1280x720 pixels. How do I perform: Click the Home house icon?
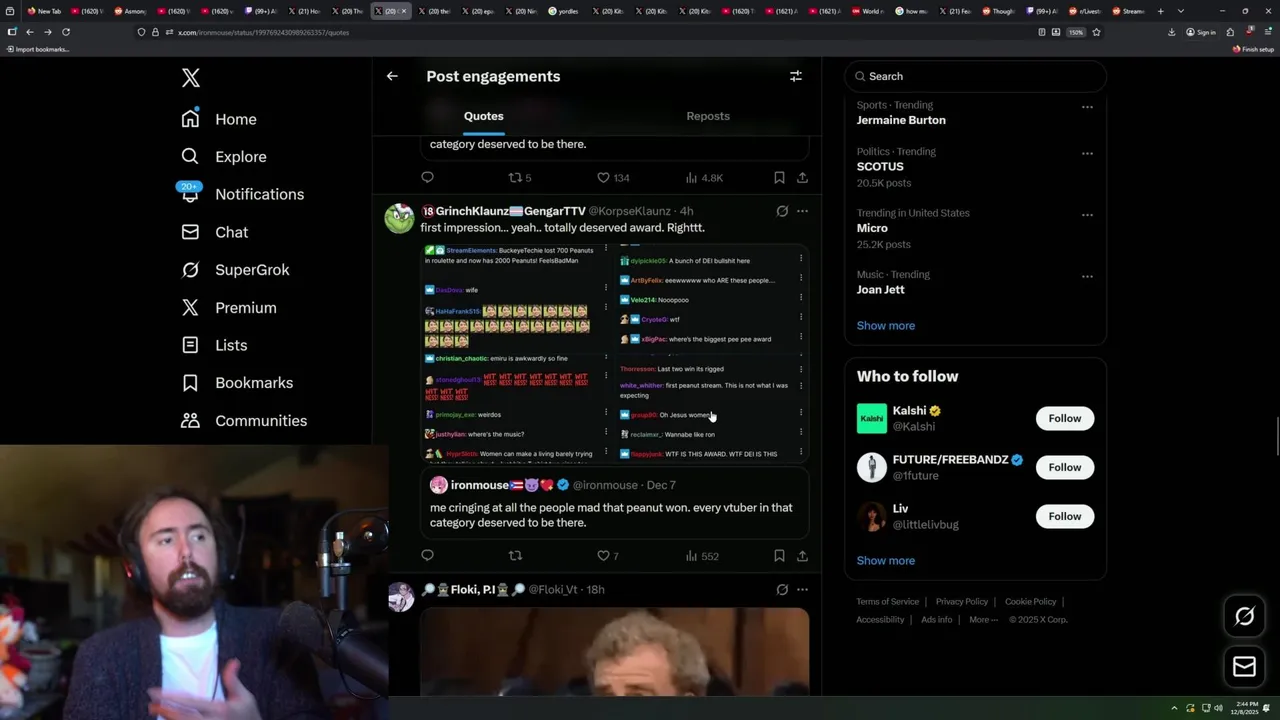190,119
